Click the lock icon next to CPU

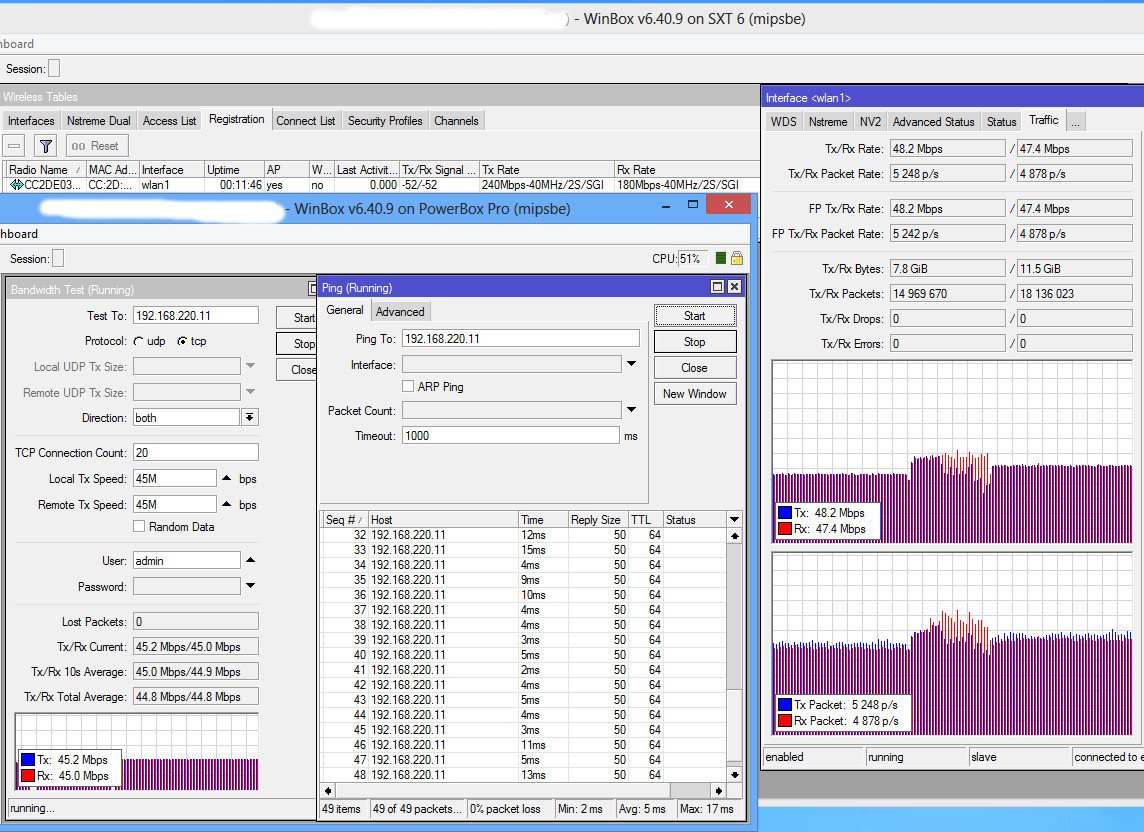(737, 258)
